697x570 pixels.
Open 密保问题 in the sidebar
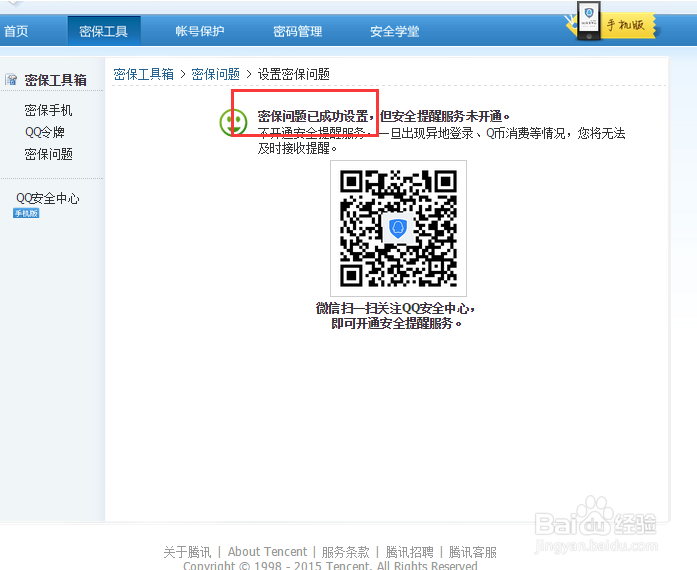(48, 154)
